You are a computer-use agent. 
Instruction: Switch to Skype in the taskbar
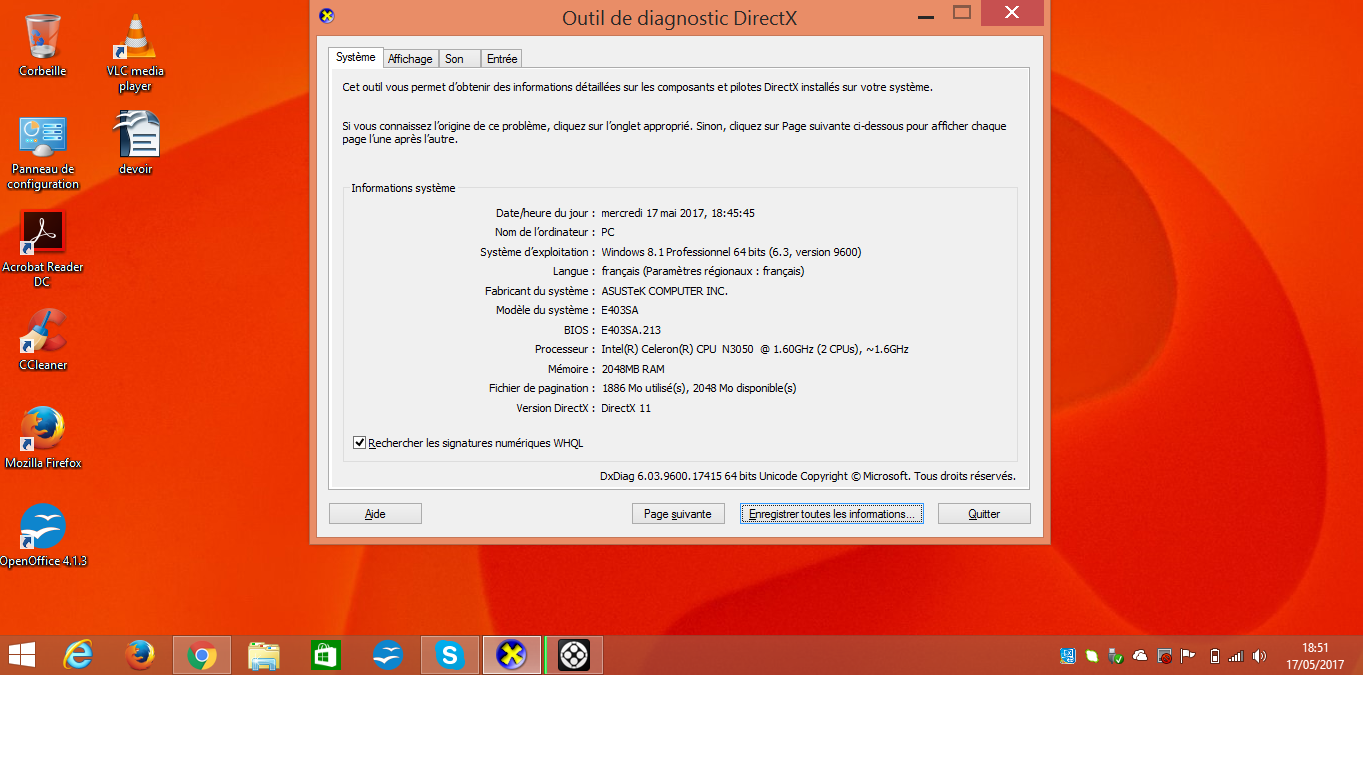pos(450,655)
